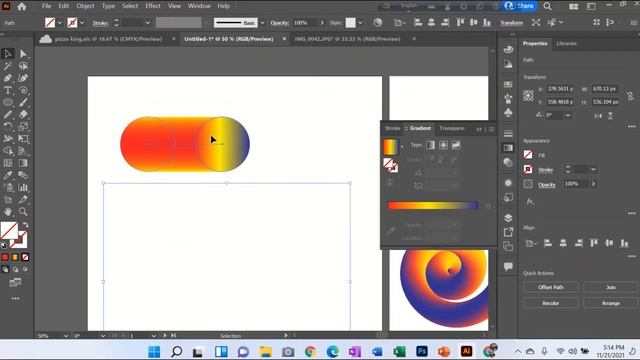
Task: Toggle constrain width and height proportions
Action: click(x=631, y=96)
